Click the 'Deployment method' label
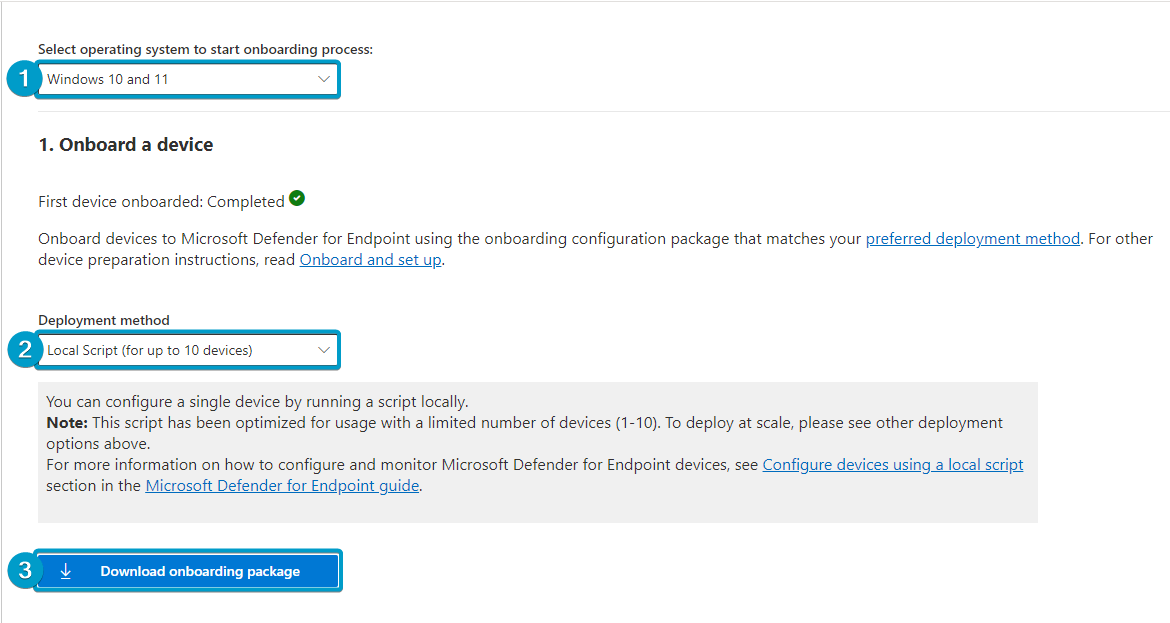Screen dimensions: 1170x623 pos(104,320)
